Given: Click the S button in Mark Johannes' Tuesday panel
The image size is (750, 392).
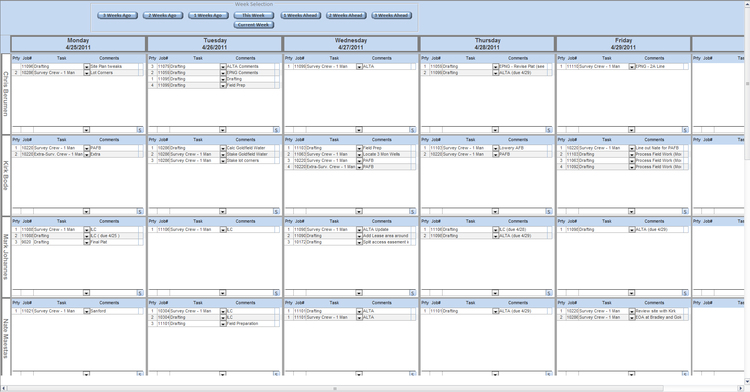Looking at the screenshot, I should pos(276,293).
